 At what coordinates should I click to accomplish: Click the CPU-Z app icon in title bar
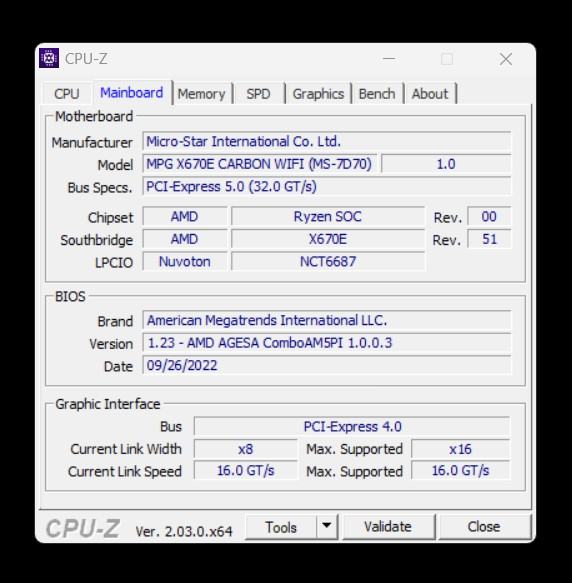pos(49,58)
